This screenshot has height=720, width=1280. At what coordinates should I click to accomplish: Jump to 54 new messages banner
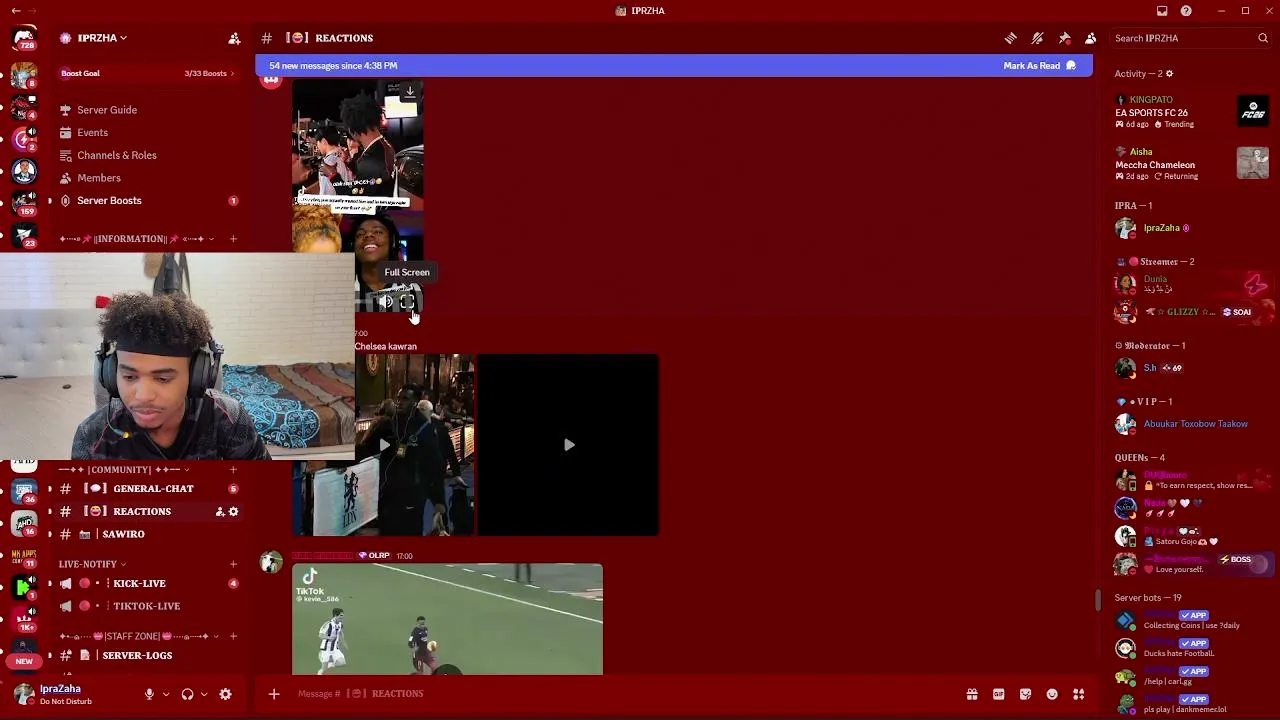(x=333, y=66)
